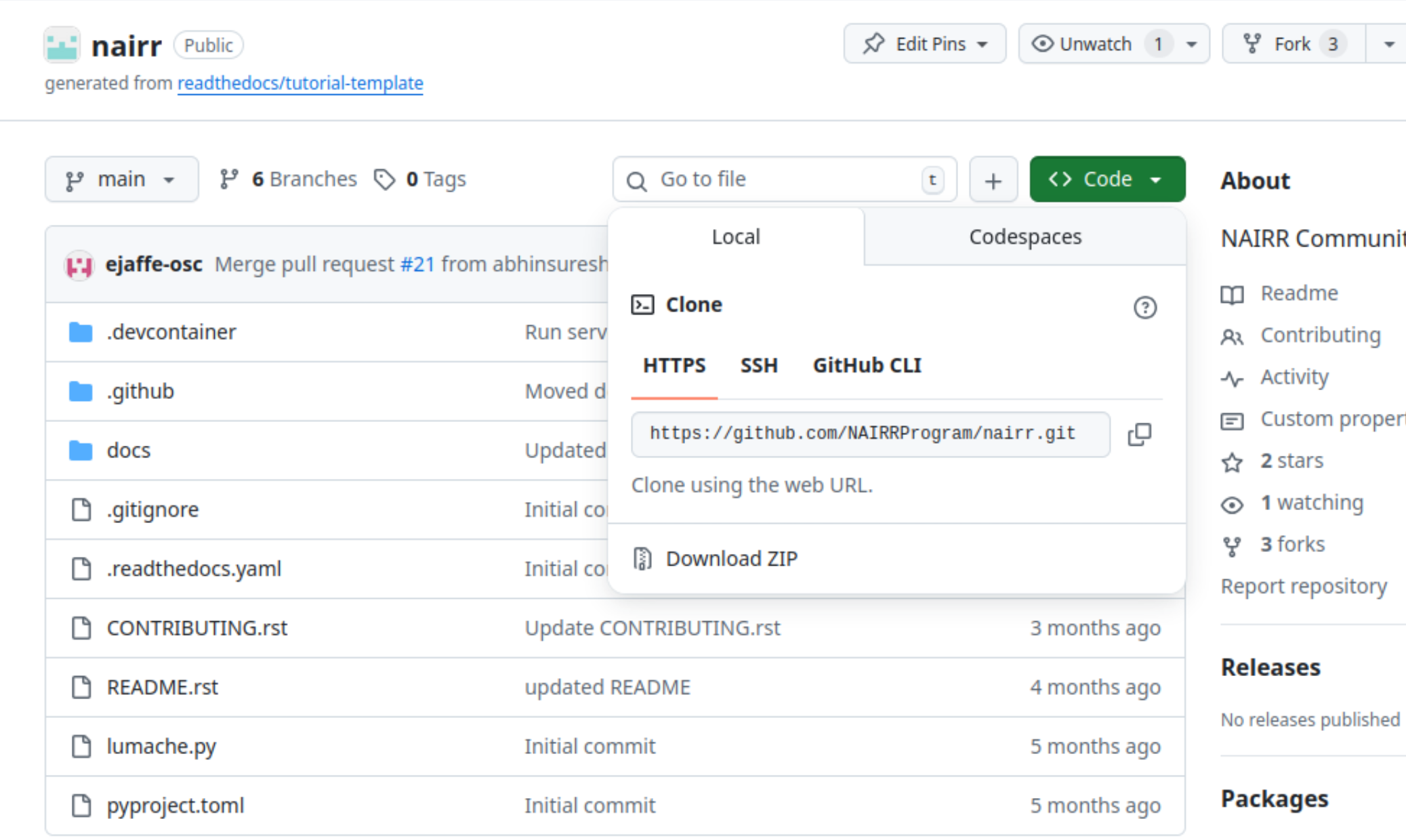Image resolution: width=1406 pixels, height=840 pixels.
Task: Collapse the green Code dropdown button
Action: pyautogui.click(x=1107, y=180)
